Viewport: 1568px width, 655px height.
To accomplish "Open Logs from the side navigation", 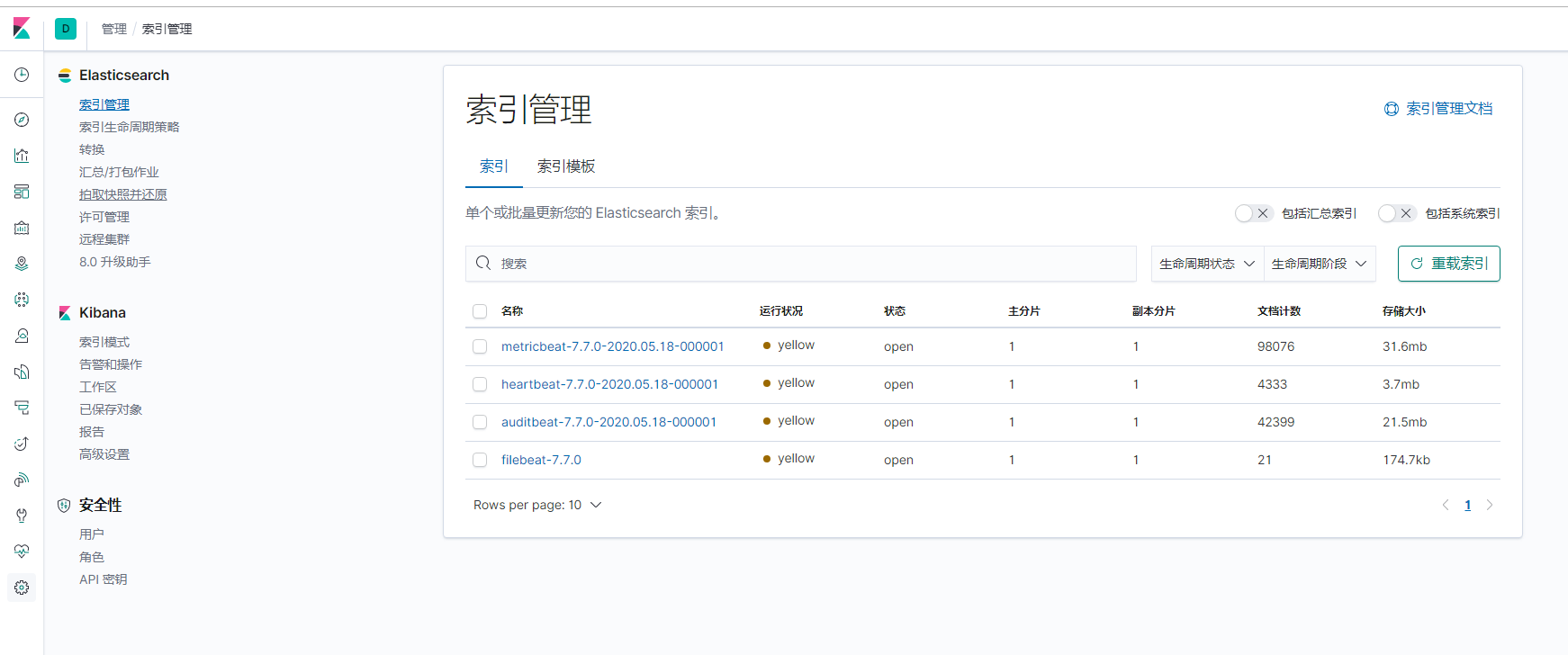I will coord(22,372).
